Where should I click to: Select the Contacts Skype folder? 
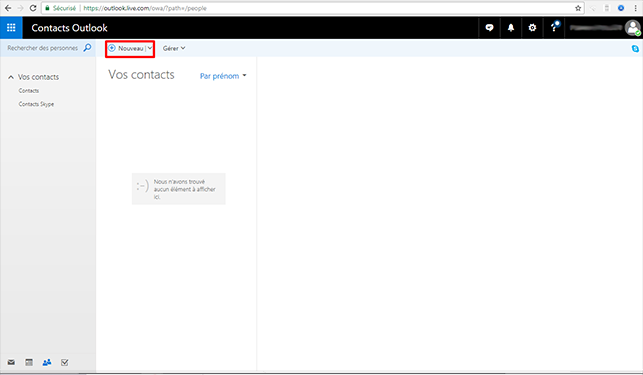pyautogui.click(x=36, y=104)
